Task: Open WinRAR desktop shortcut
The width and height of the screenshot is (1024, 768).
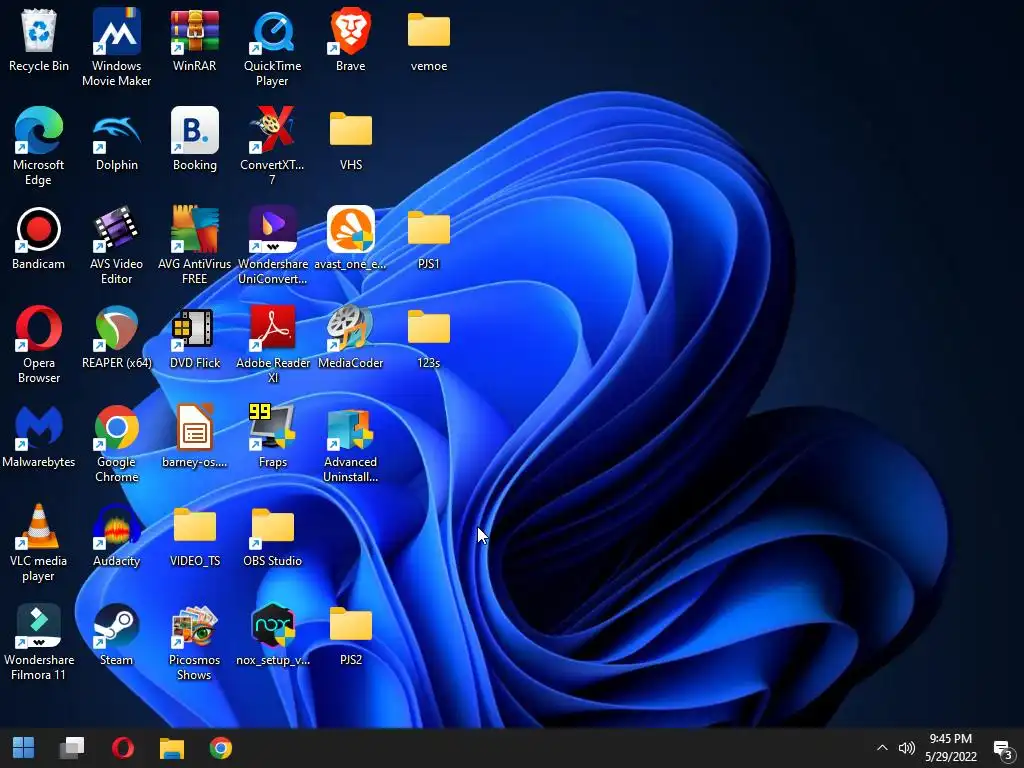Action: click(x=195, y=40)
